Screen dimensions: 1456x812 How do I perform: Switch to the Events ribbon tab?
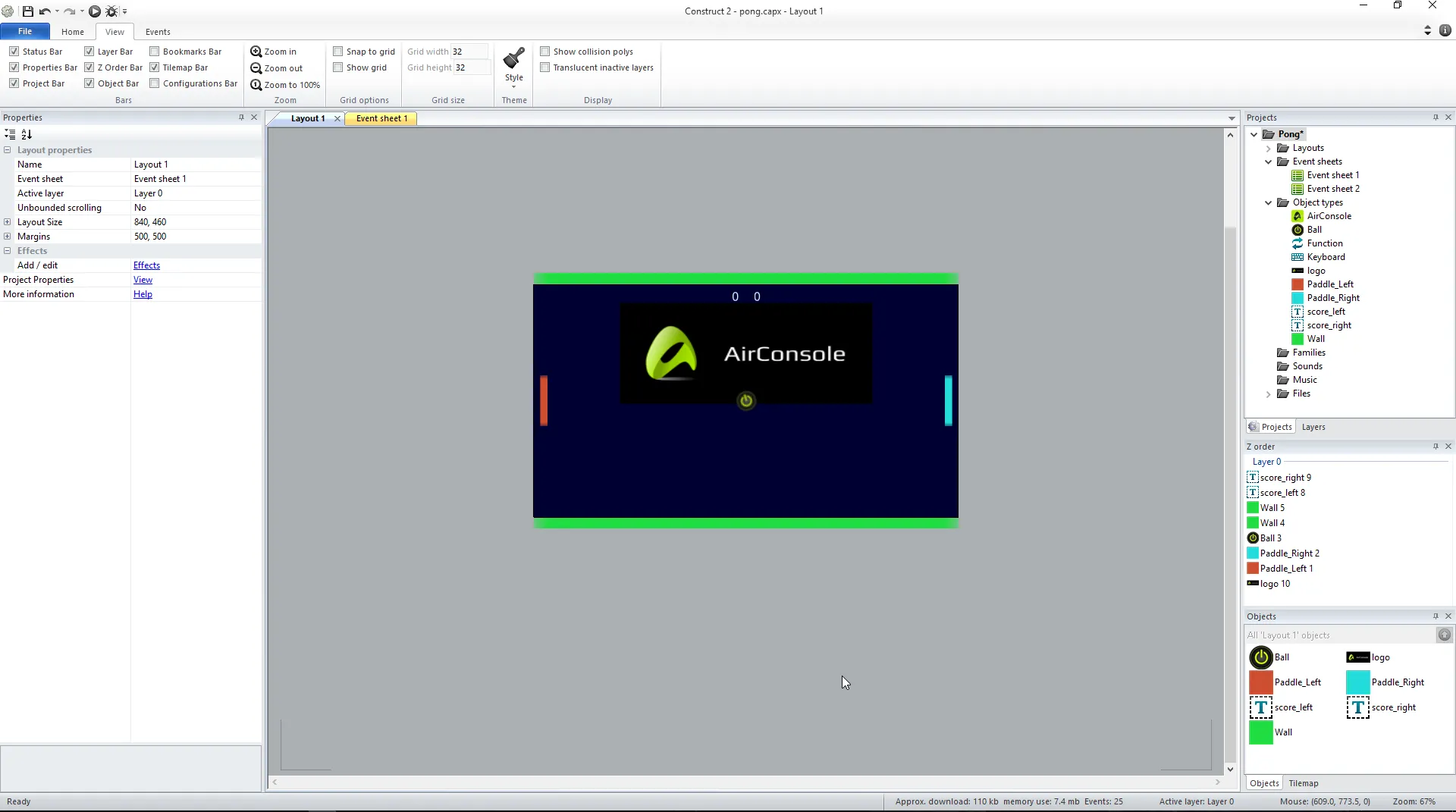pos(158,32)
